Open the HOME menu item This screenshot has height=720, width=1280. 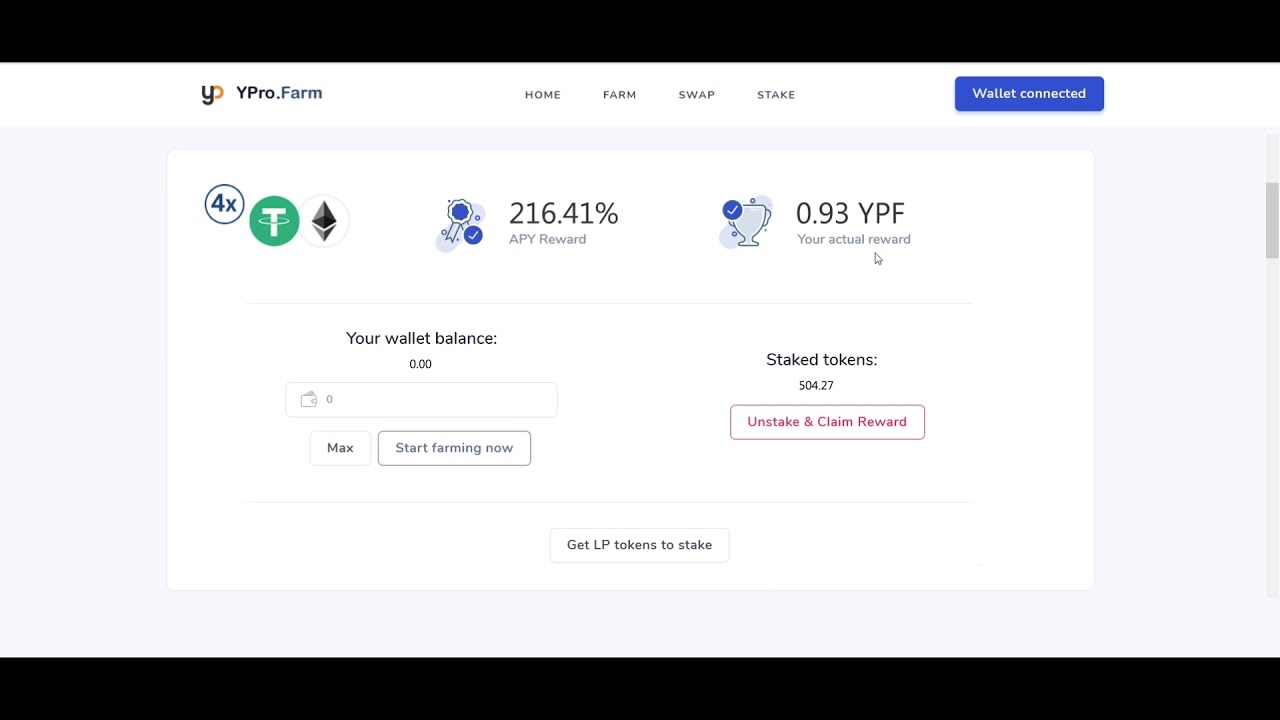543,95
